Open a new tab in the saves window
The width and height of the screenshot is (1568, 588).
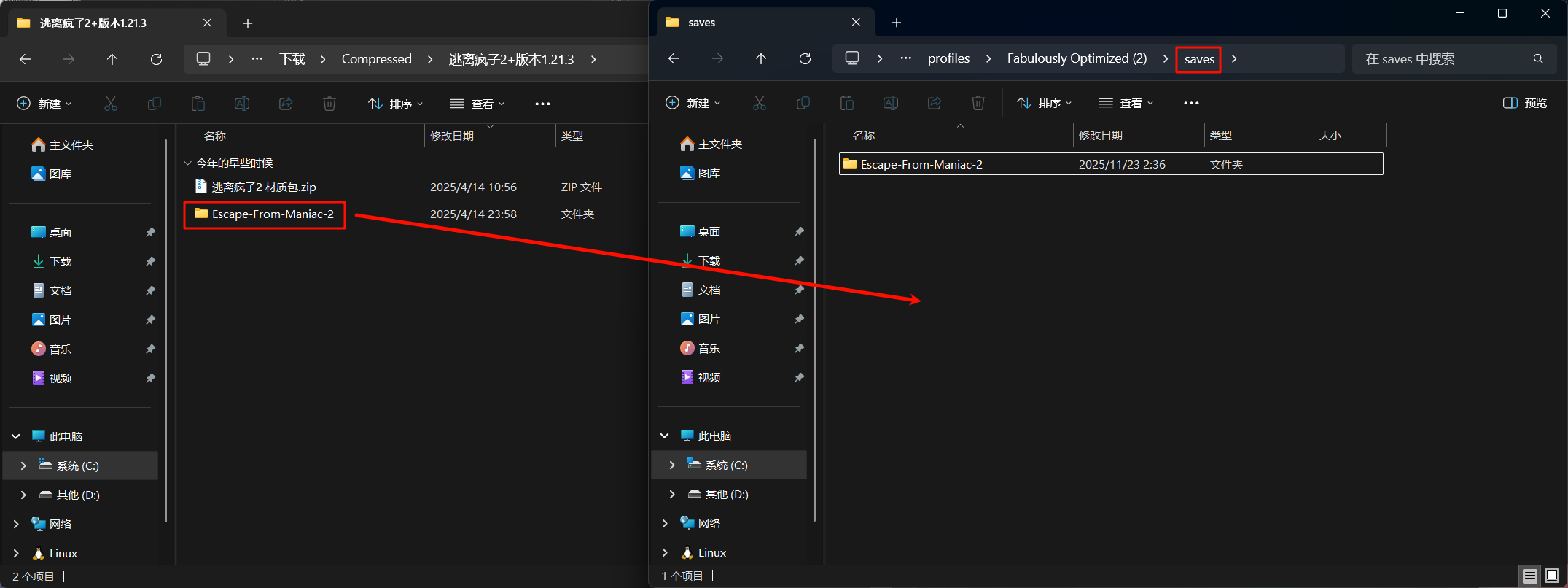(897, 23)
